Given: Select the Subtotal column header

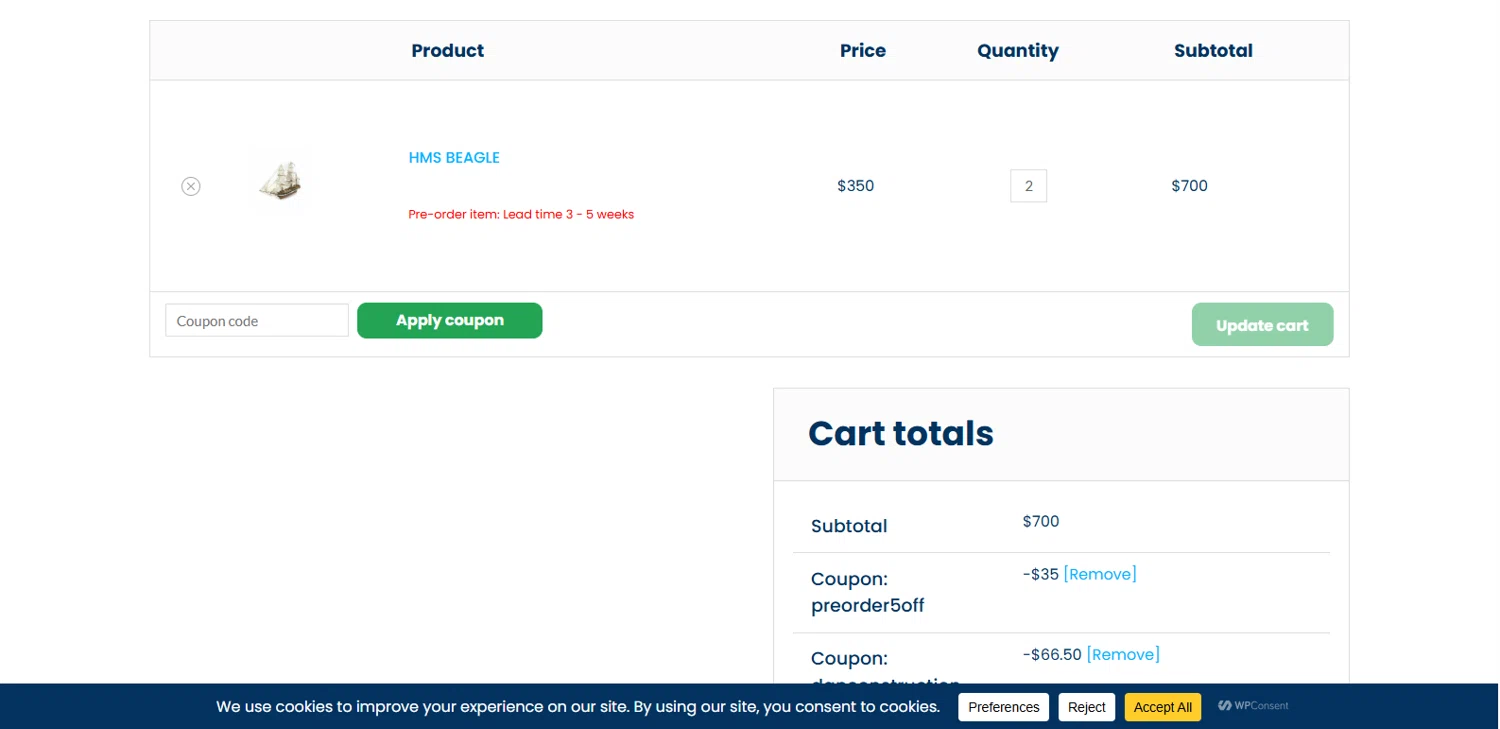Looking at the screenshot, I should (x=1213, y=50).
